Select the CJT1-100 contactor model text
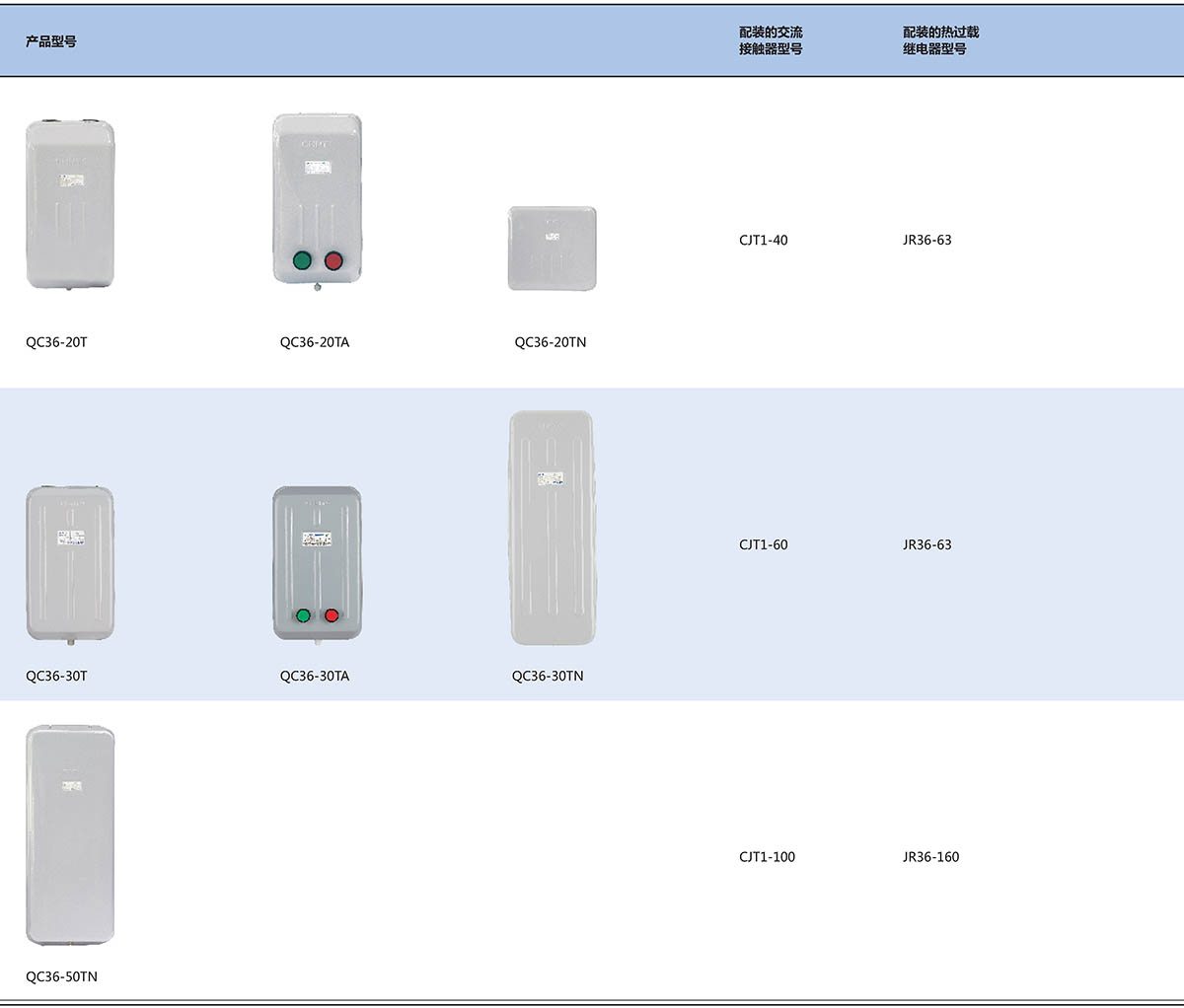Viewport: 1184px width, 1008px height. [x=767, y=856]
